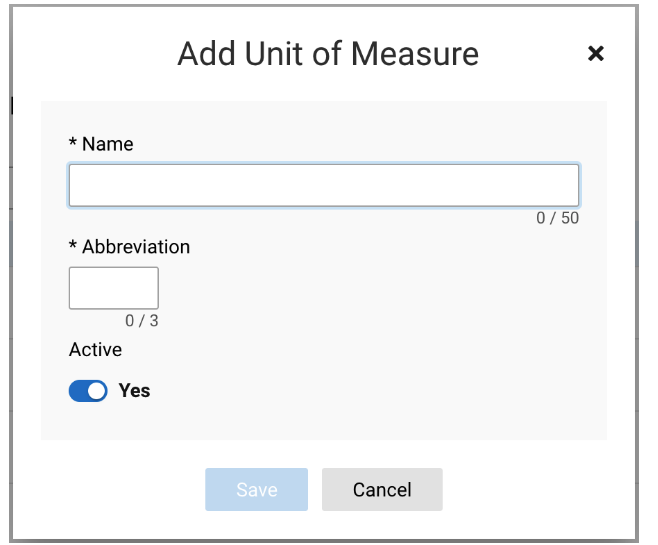Click the asterisk before Abbreviation
The width and height of the screenshot is (658, 545).
click(73, 245)
